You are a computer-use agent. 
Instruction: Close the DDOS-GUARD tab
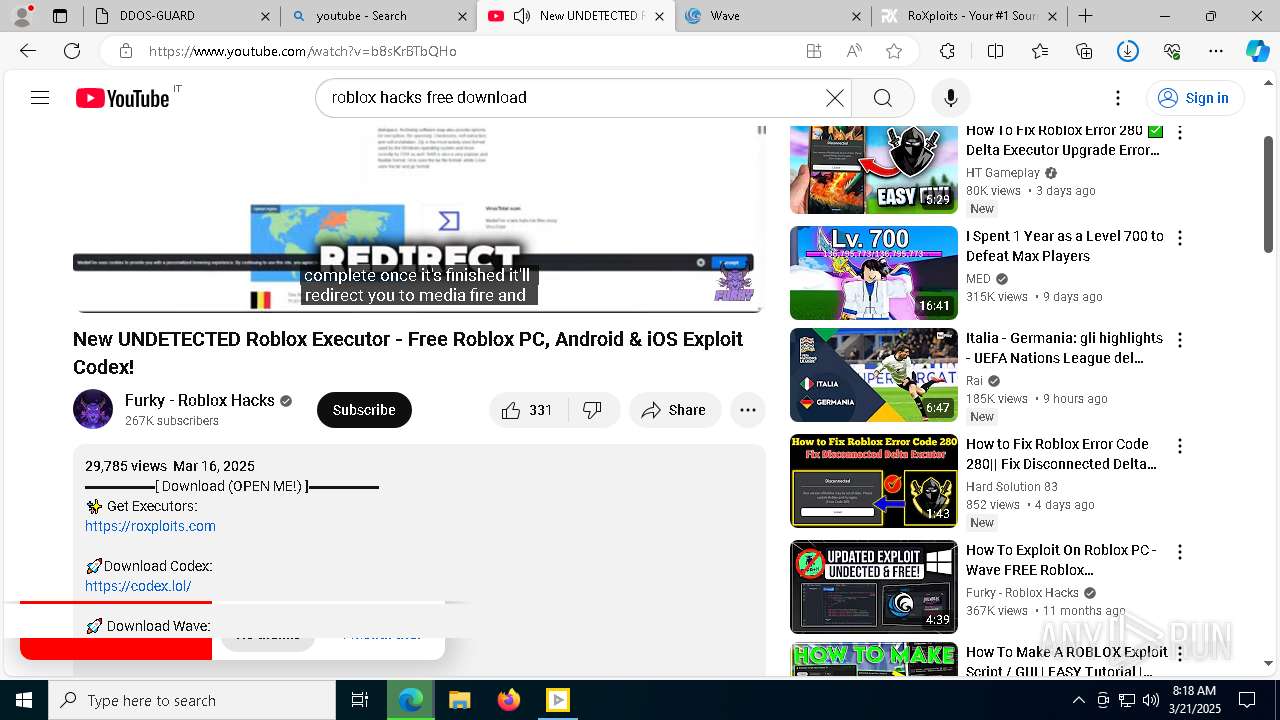(x=265, y=16)
